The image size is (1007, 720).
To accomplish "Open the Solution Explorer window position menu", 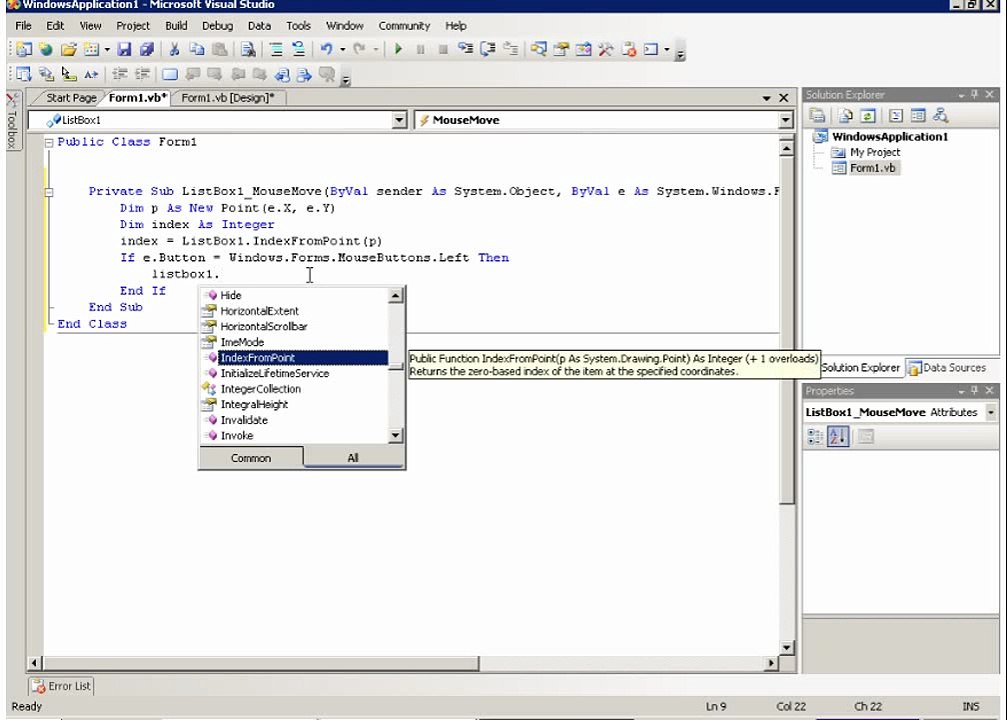I will [x=961, y=95].
